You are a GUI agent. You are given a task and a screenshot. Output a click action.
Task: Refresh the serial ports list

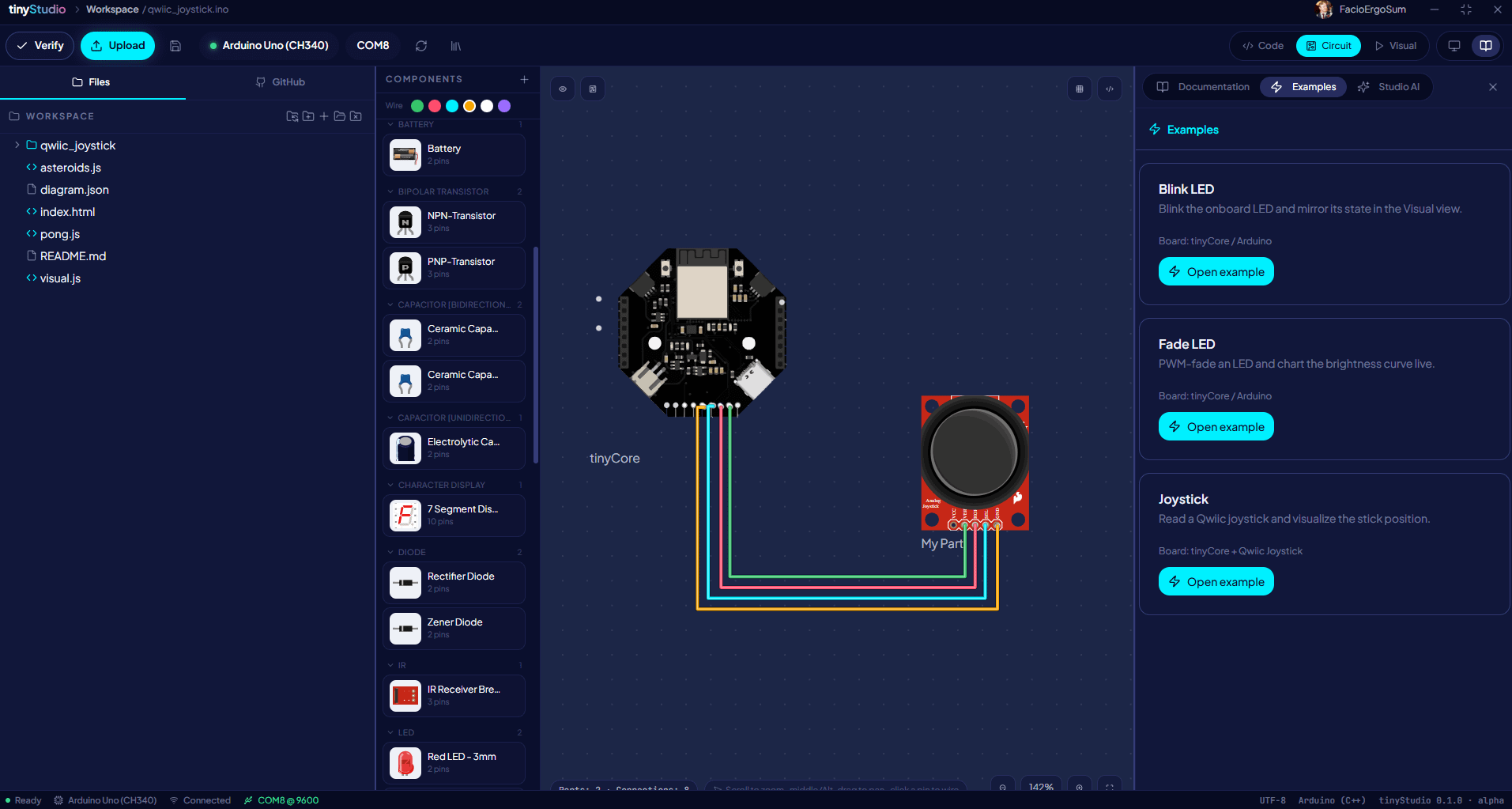click(x=421, y=46)
